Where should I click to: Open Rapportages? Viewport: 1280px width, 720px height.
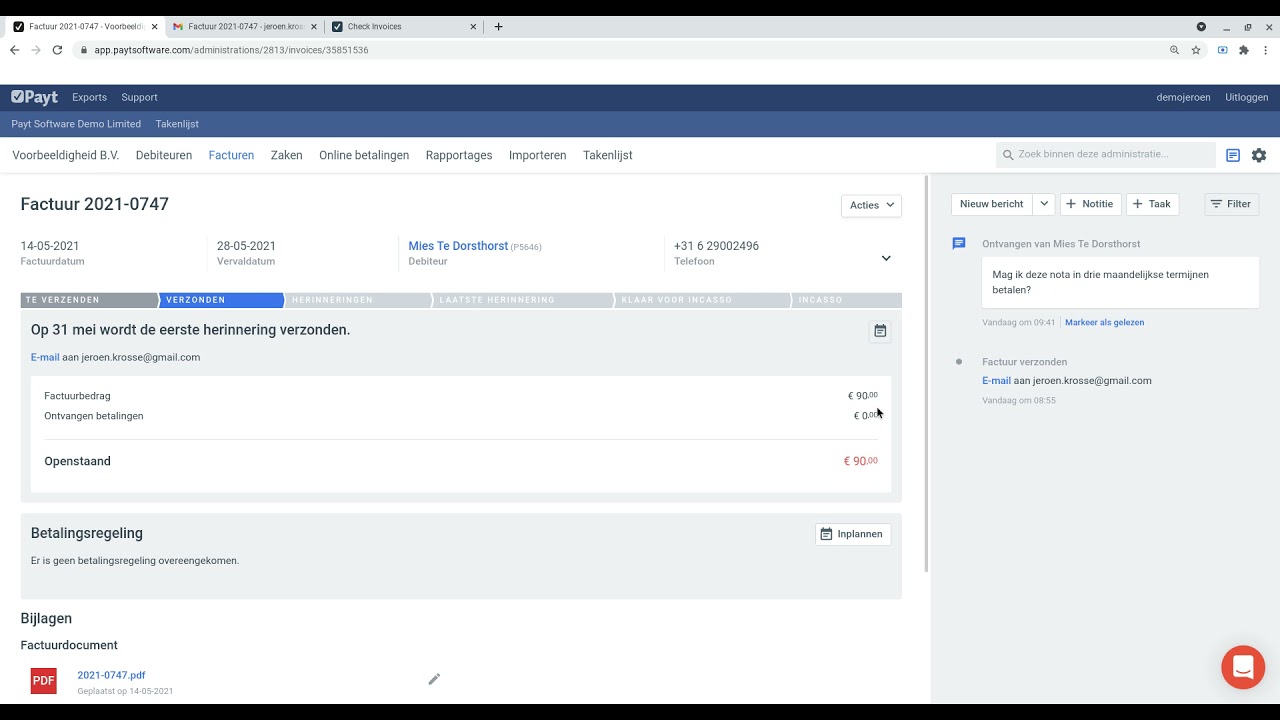(459, 155)
